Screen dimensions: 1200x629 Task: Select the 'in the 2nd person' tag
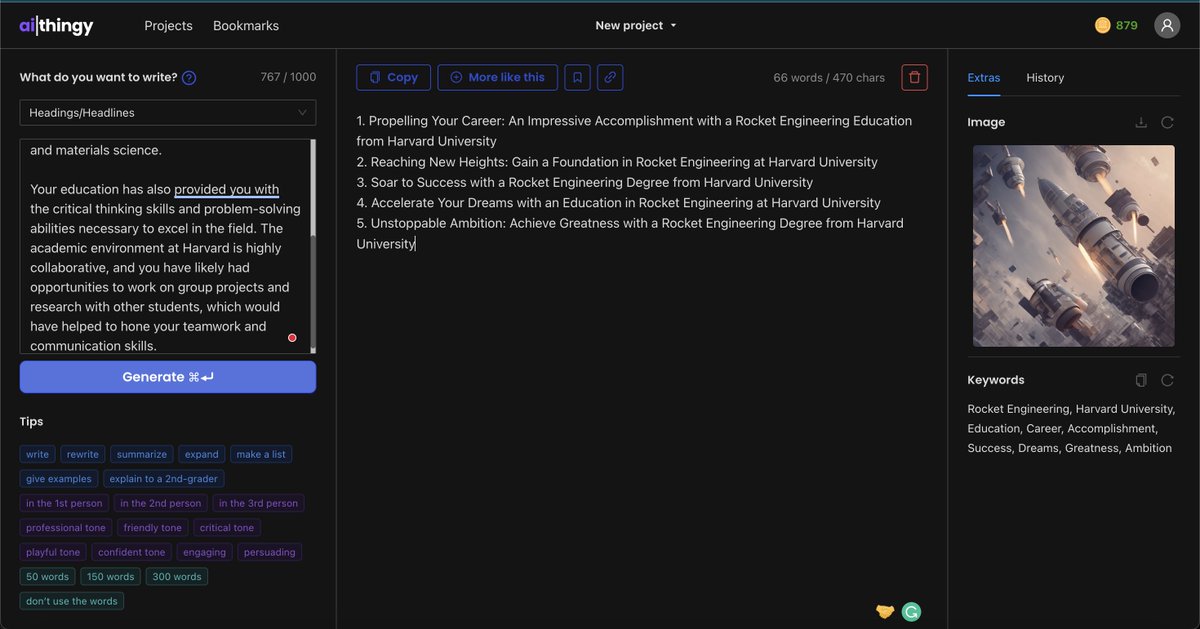(160, 503)
